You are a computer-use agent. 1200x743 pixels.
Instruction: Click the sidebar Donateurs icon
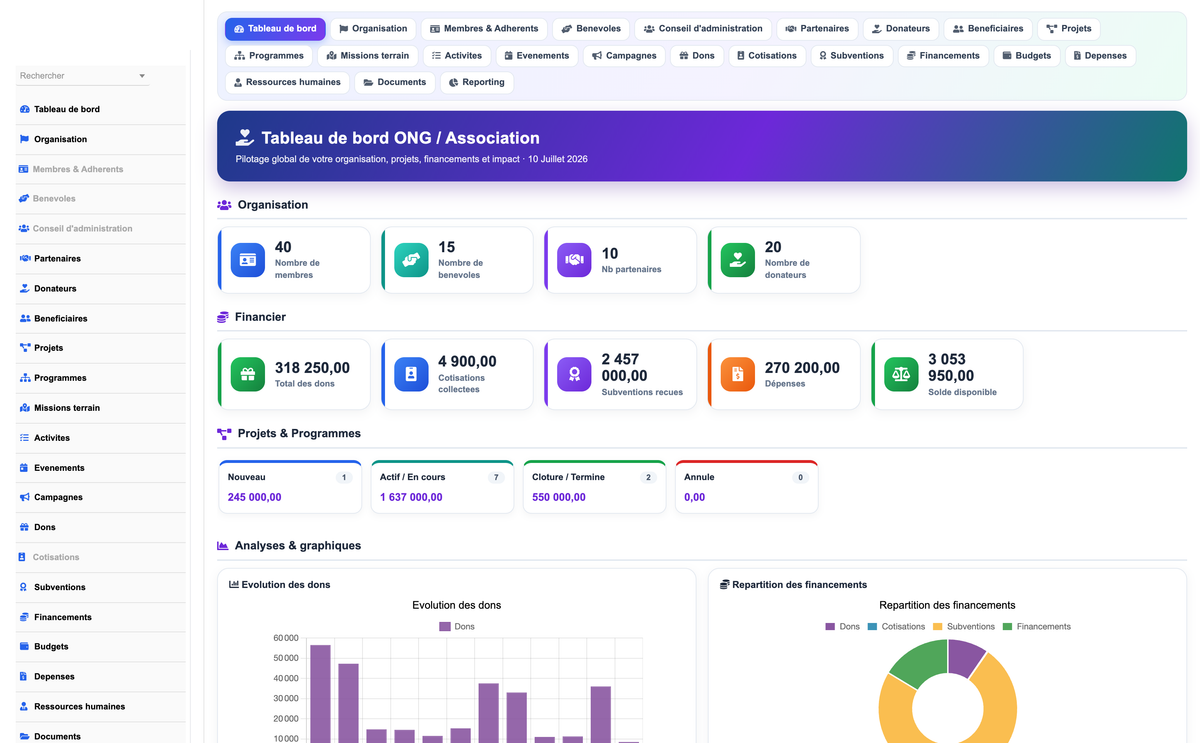point(24,288)
